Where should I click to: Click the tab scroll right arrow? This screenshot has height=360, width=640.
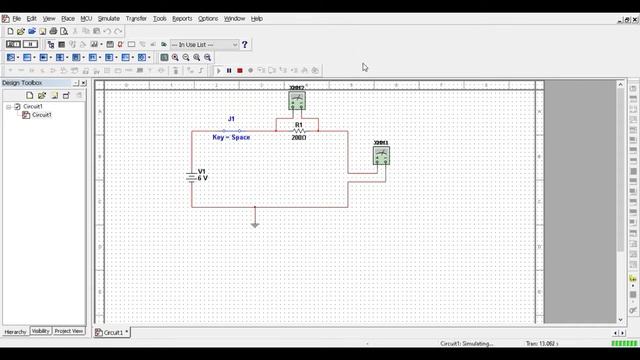(622, 333)
